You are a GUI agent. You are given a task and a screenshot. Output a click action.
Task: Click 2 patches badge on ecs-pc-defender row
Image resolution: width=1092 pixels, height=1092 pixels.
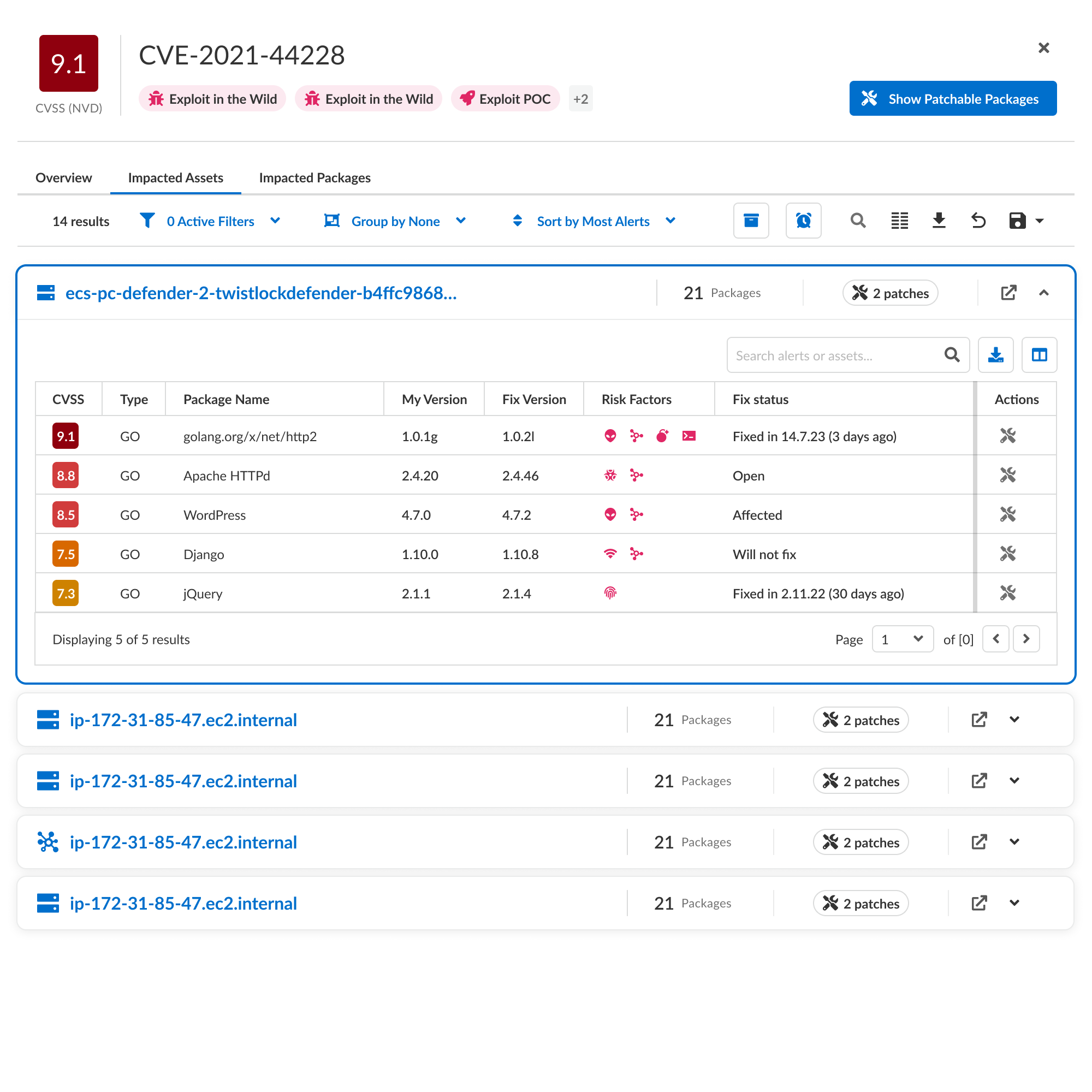(889, 293)
